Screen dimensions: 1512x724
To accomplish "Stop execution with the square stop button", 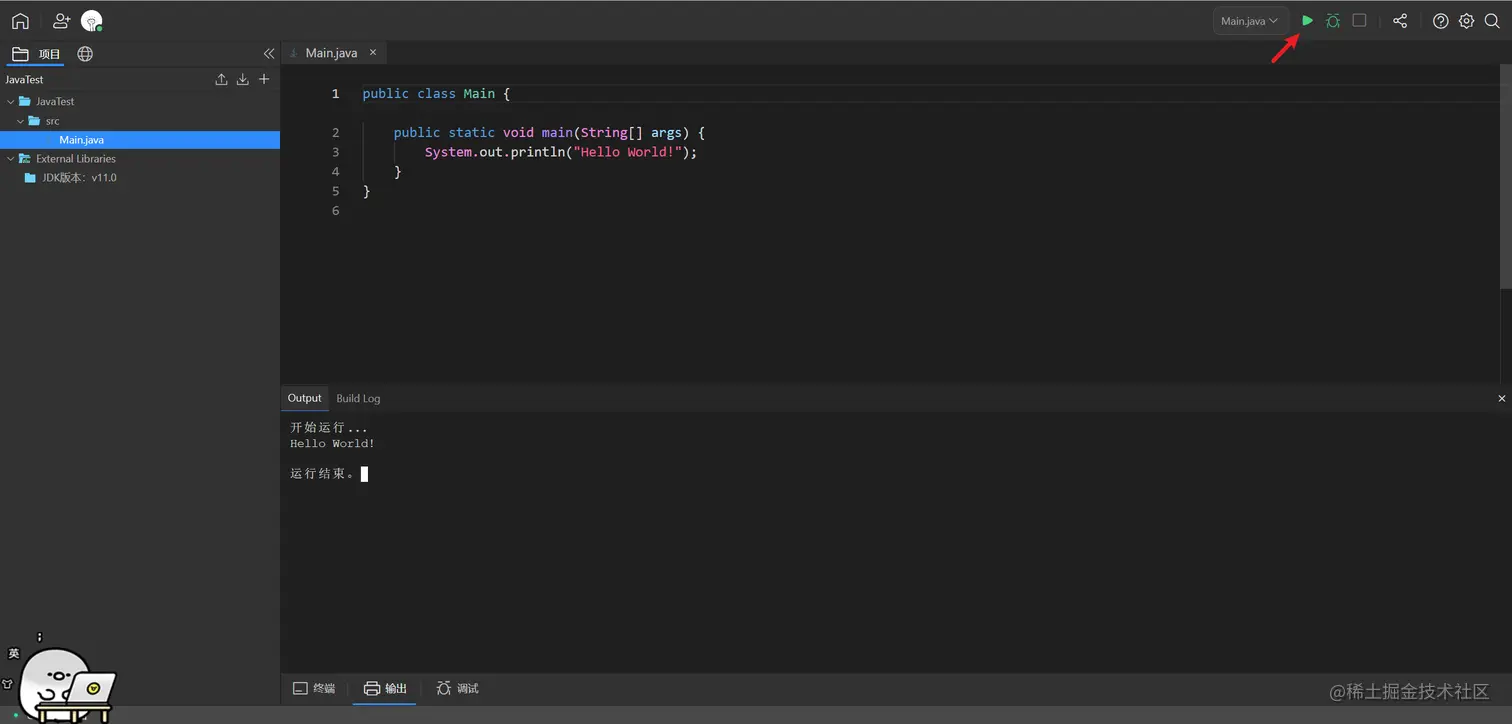I will point(1359,20).
